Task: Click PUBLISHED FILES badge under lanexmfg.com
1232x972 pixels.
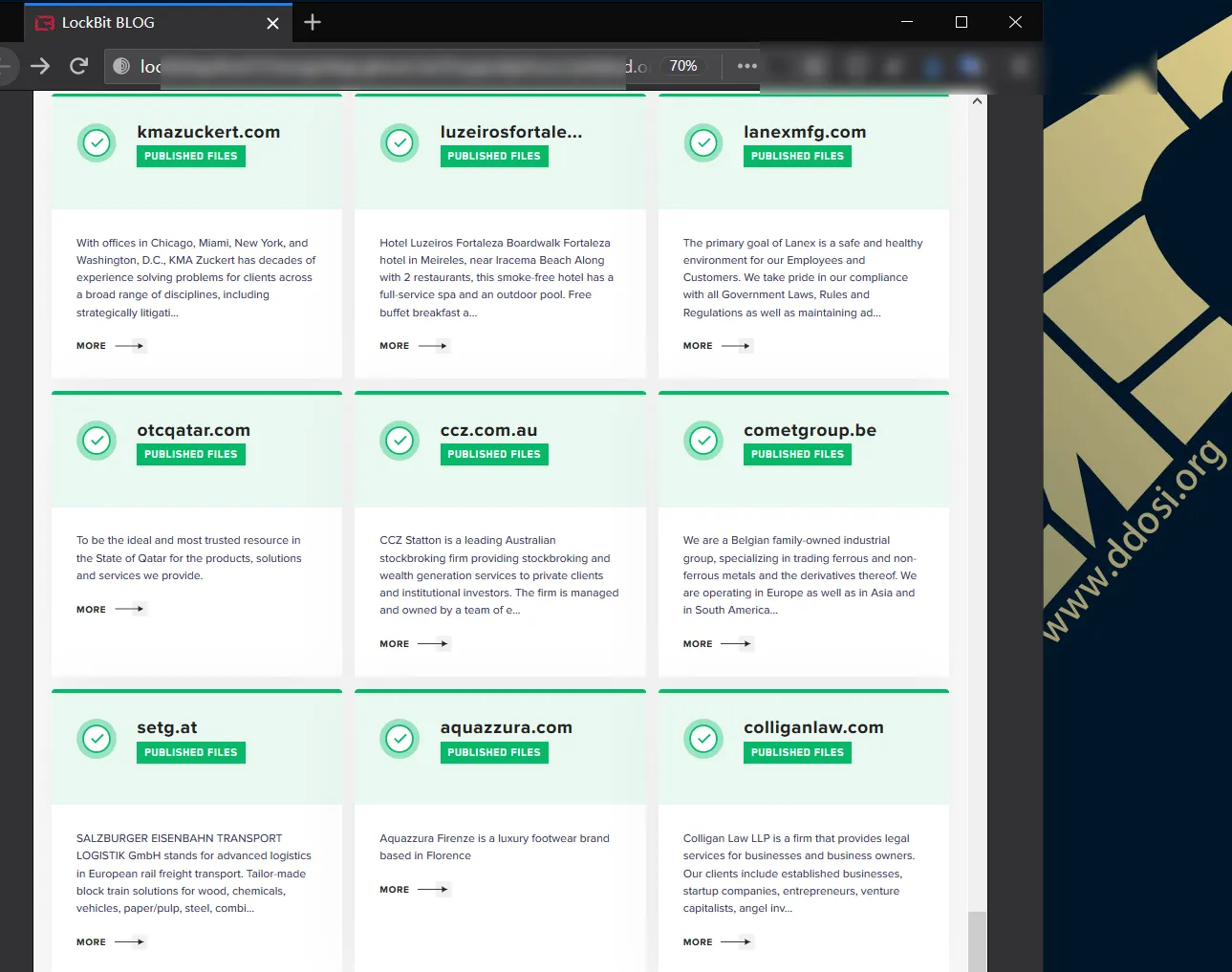Action: pyautogui.click(x=797, y=156)
